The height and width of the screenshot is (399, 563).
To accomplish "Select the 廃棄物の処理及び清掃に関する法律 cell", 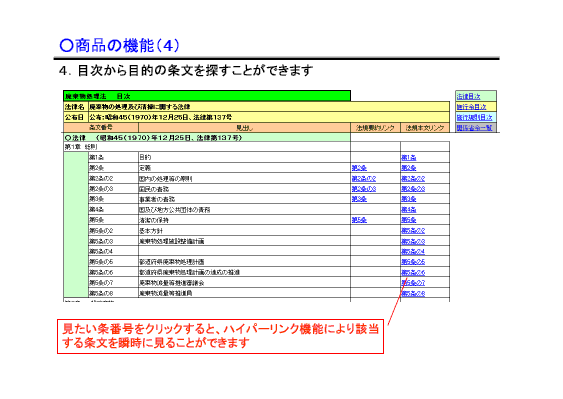I will 269,107.
